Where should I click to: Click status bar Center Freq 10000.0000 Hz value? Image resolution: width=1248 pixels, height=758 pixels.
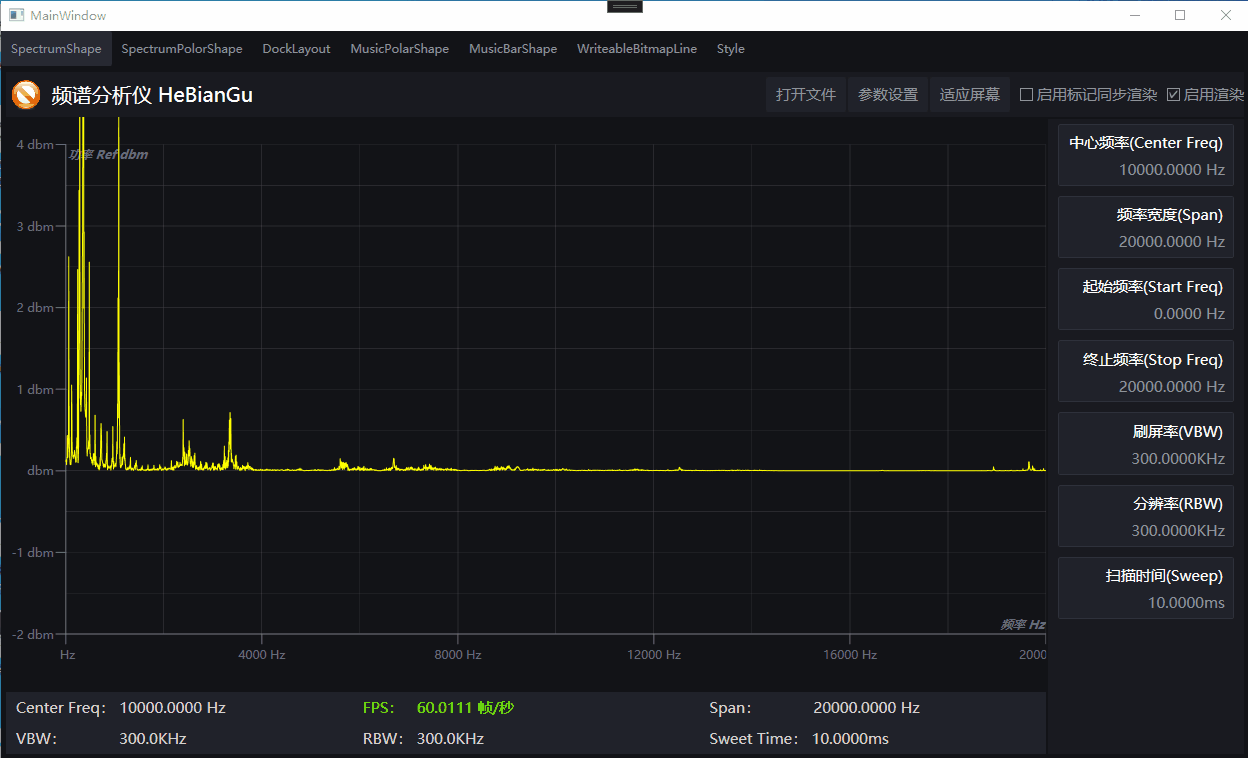point(172,707)
